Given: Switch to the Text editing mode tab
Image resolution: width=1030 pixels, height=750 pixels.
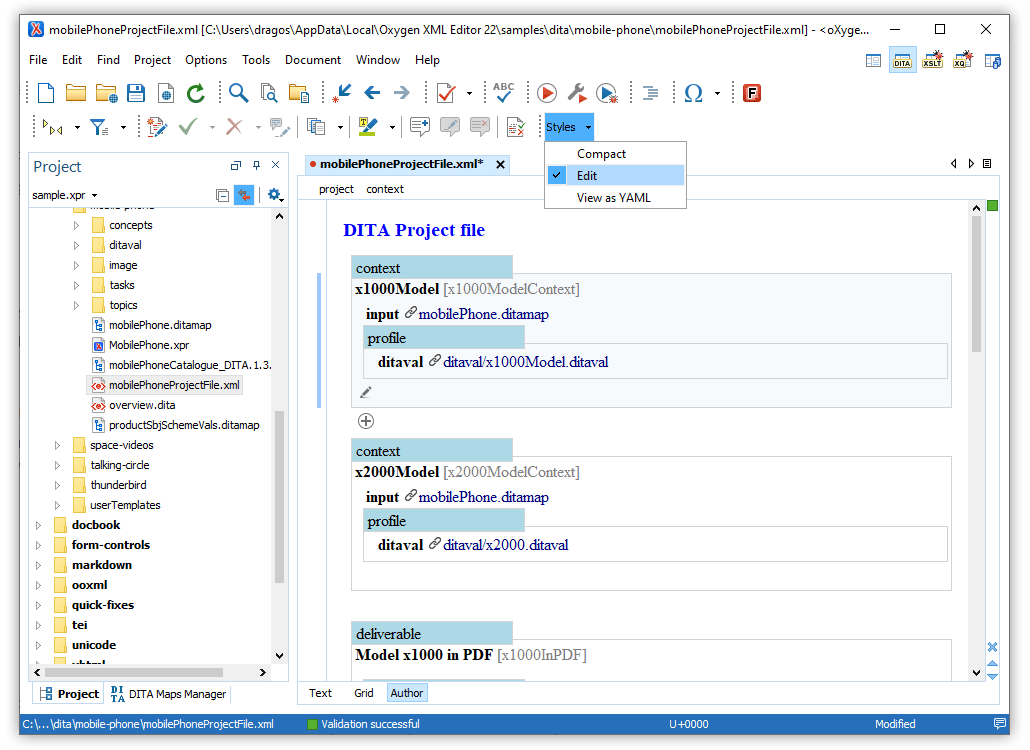Looking at the screenshot, I should 321,693.
